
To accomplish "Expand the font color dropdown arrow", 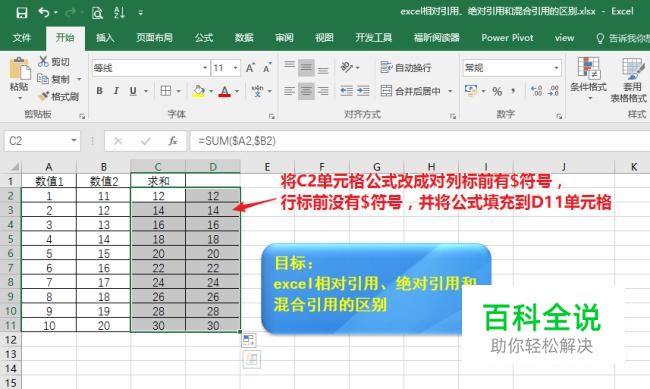I will (237, 91).
